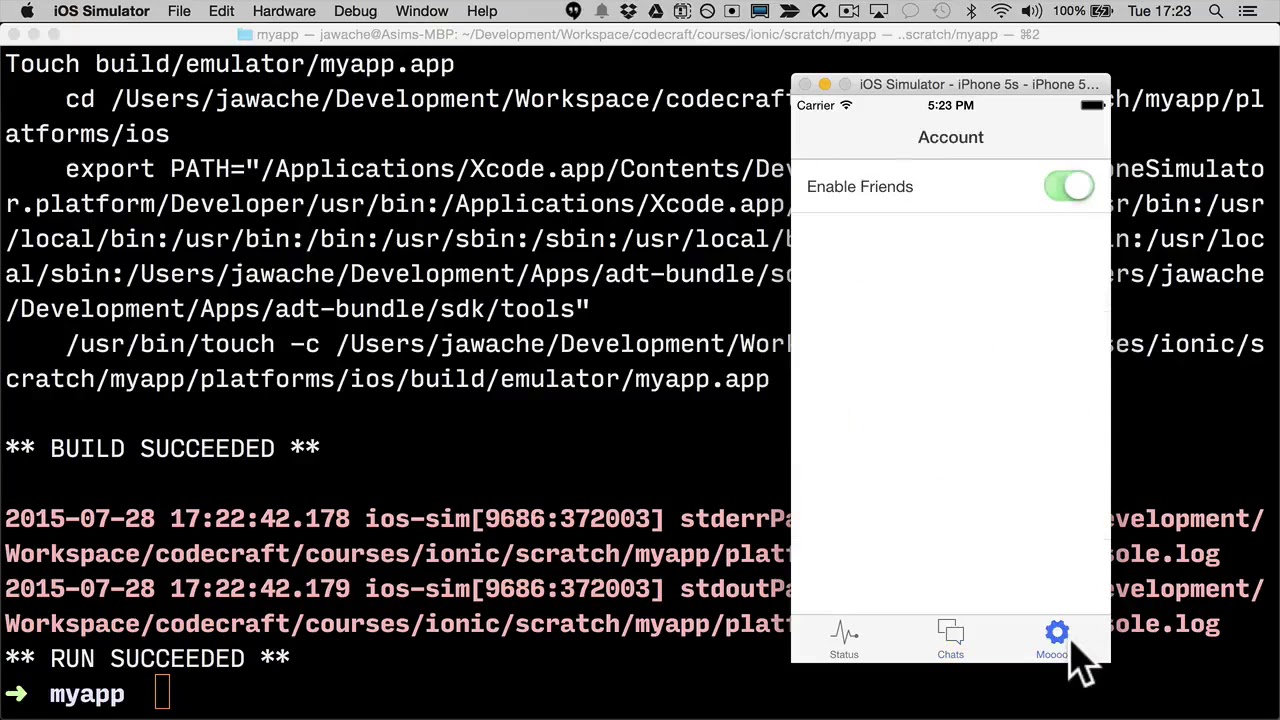The height and width of the screenshot is (720, 1280).
Task: Click the terminal prompt cursor after myapp
Action: click(x=162, y=694)
